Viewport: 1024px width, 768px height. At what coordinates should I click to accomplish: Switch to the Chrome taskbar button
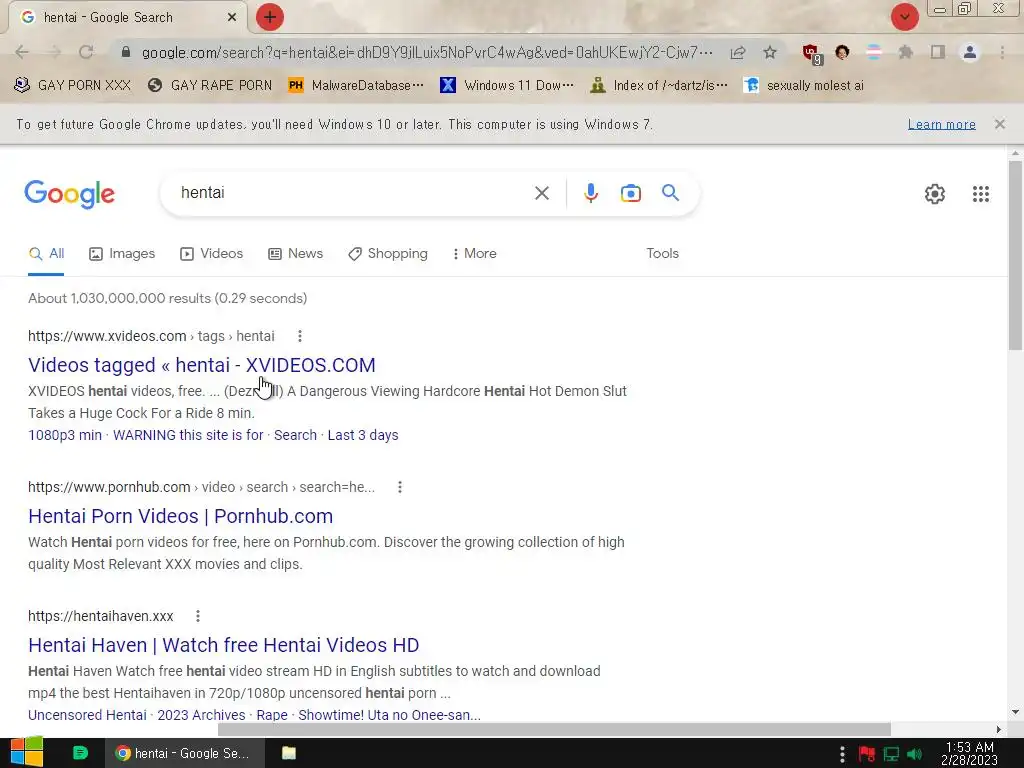[185, 753]
